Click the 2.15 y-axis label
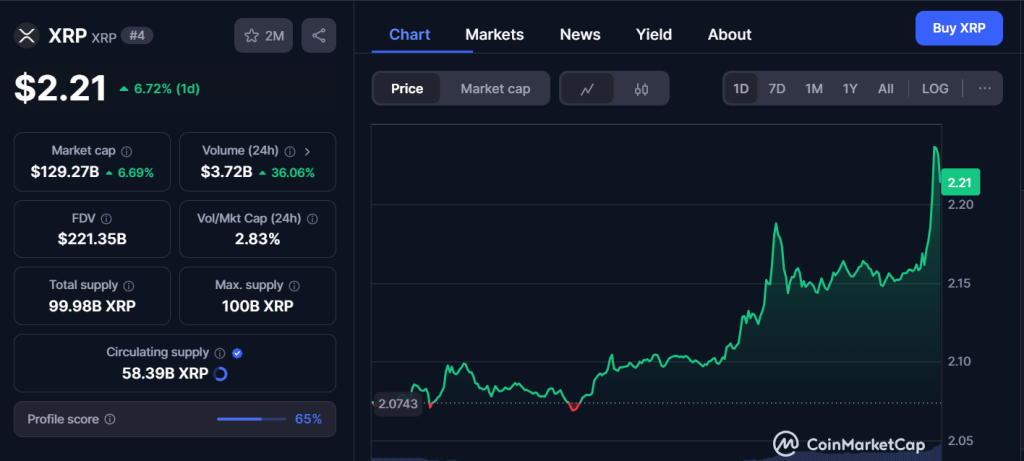The height and width of the screenshot is (461, 1024). tap(960, 283)
